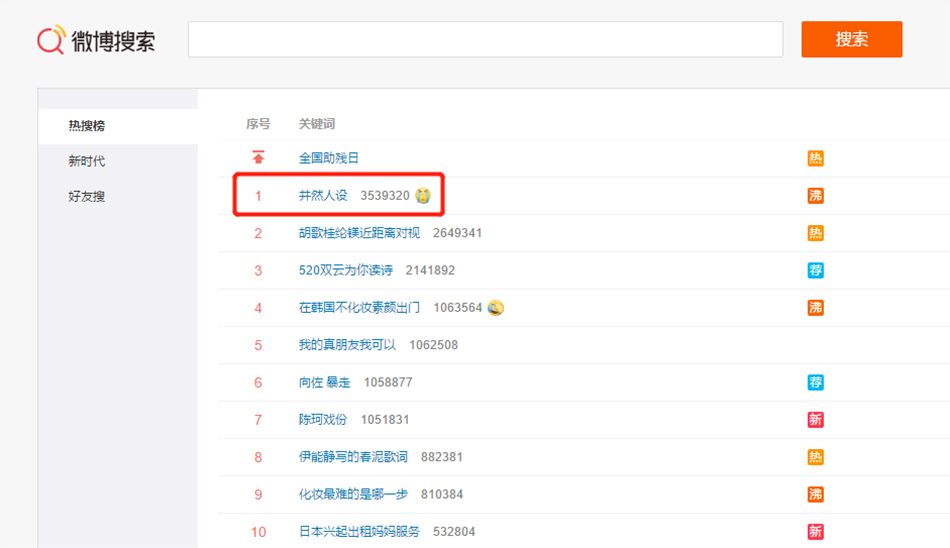
Task: Open the 日本兴起出租妈妈服务 topic link
Action: (359, 532)
